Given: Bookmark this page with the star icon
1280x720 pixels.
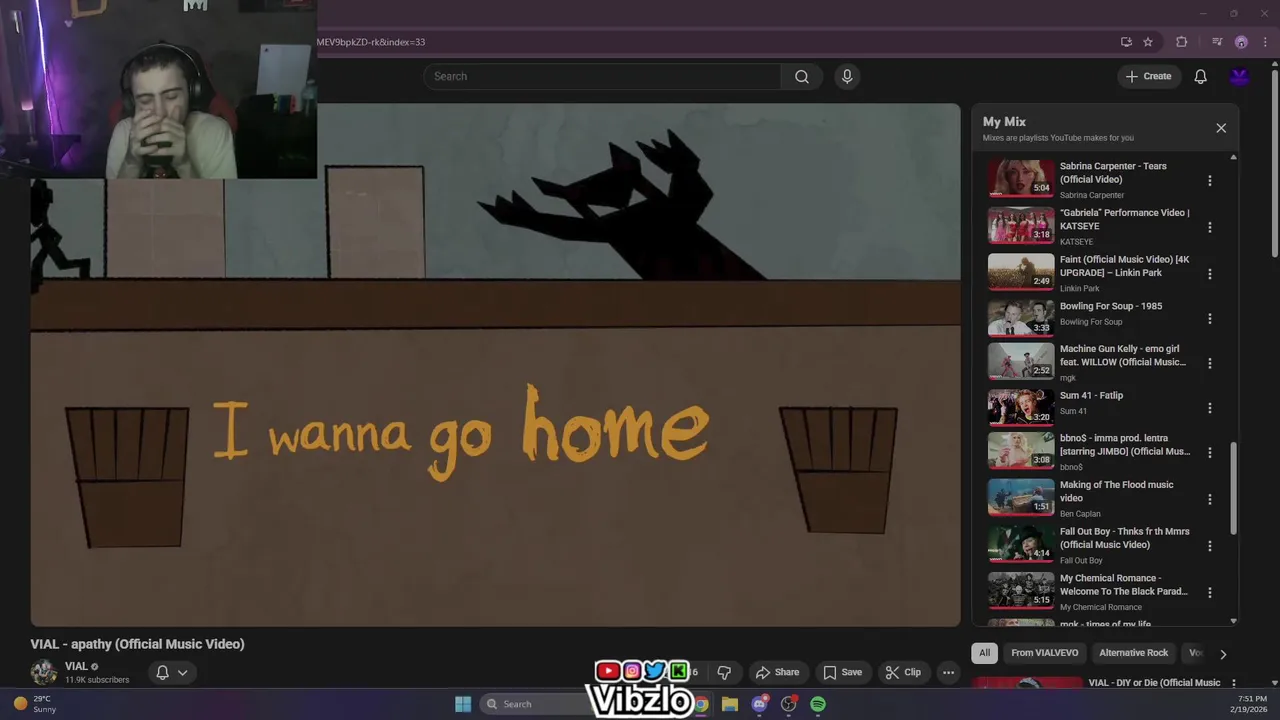Looking at the screenshot, I should point(1148,42).
